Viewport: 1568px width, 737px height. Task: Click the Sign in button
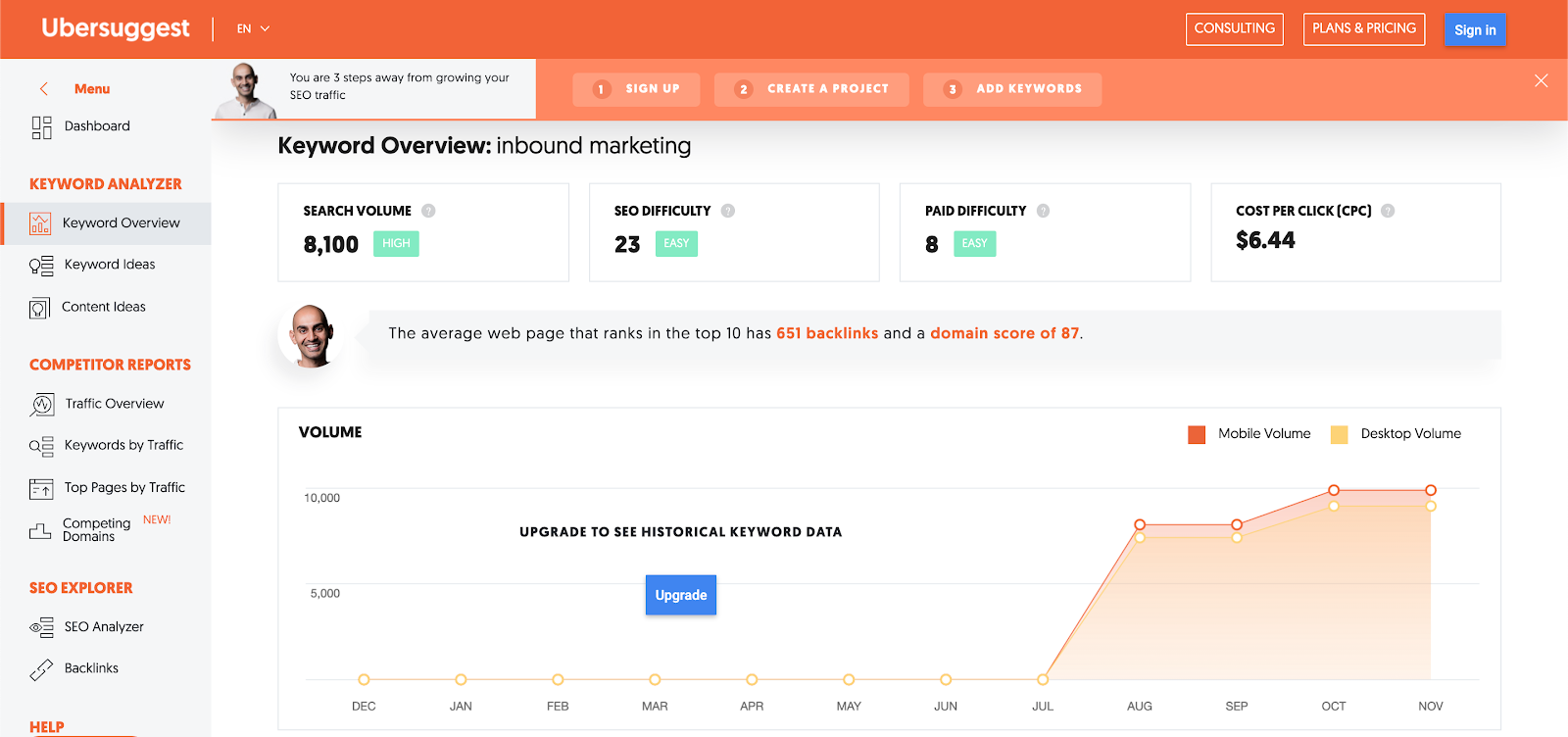[x=1475, y=30]
